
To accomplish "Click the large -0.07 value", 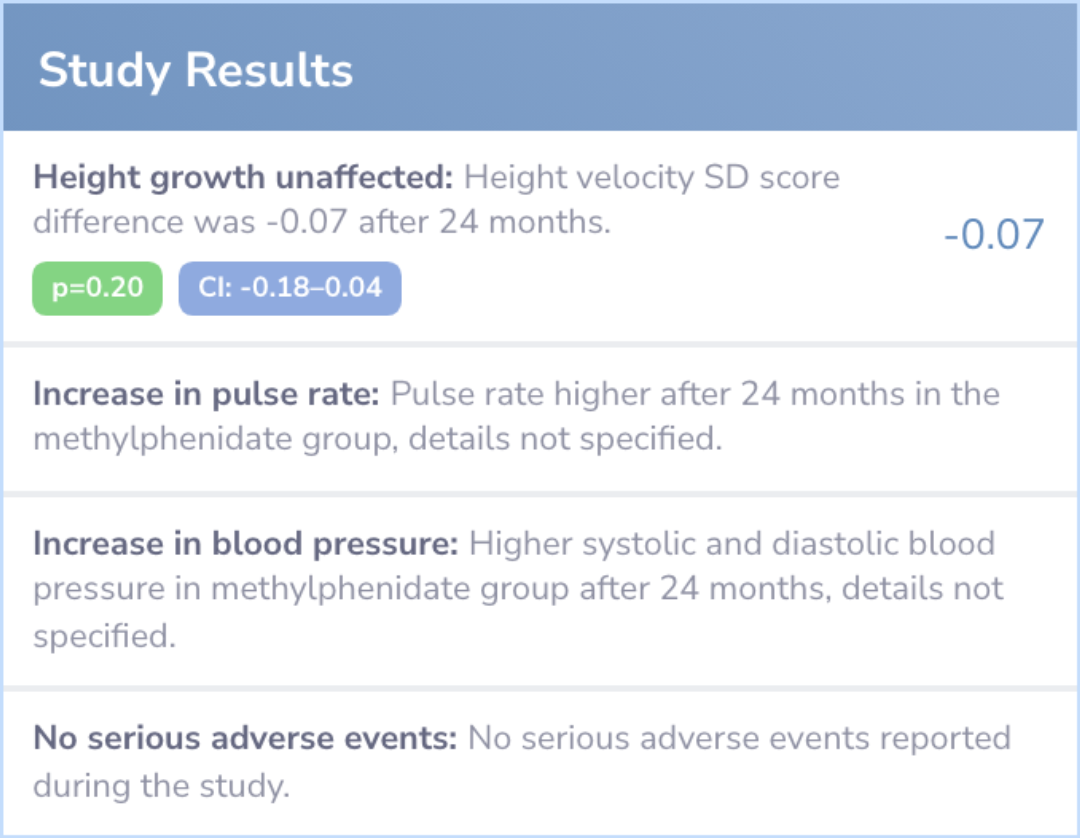I will tap(993, 234).
